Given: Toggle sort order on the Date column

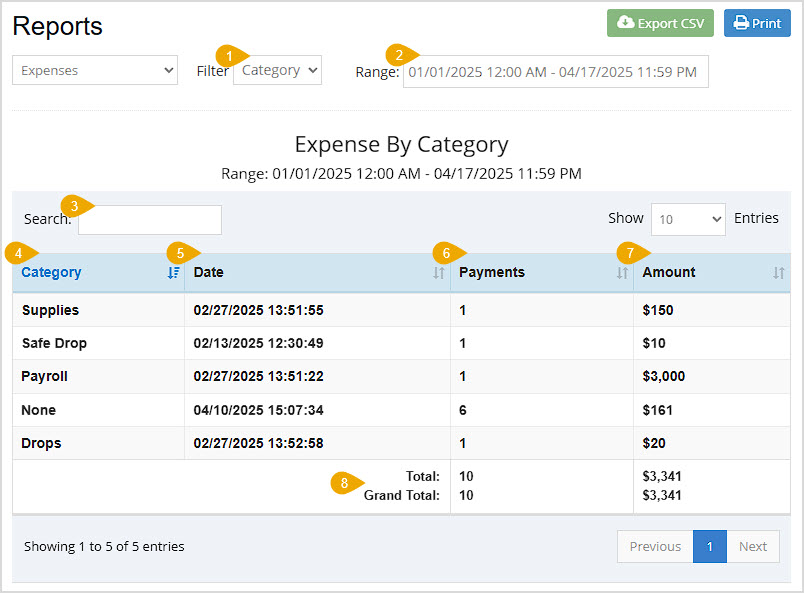Looking at the screenshot, I should tap(439, 273).
